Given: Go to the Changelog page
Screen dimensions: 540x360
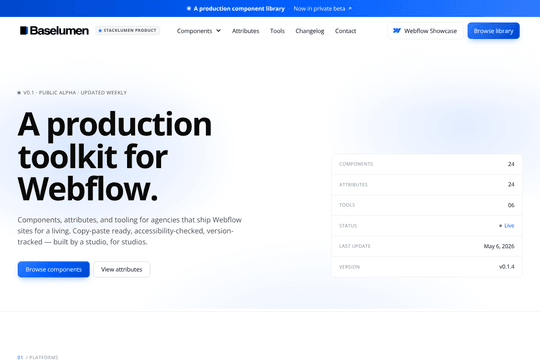Looking at the screenshot, I should coord(310,31).
